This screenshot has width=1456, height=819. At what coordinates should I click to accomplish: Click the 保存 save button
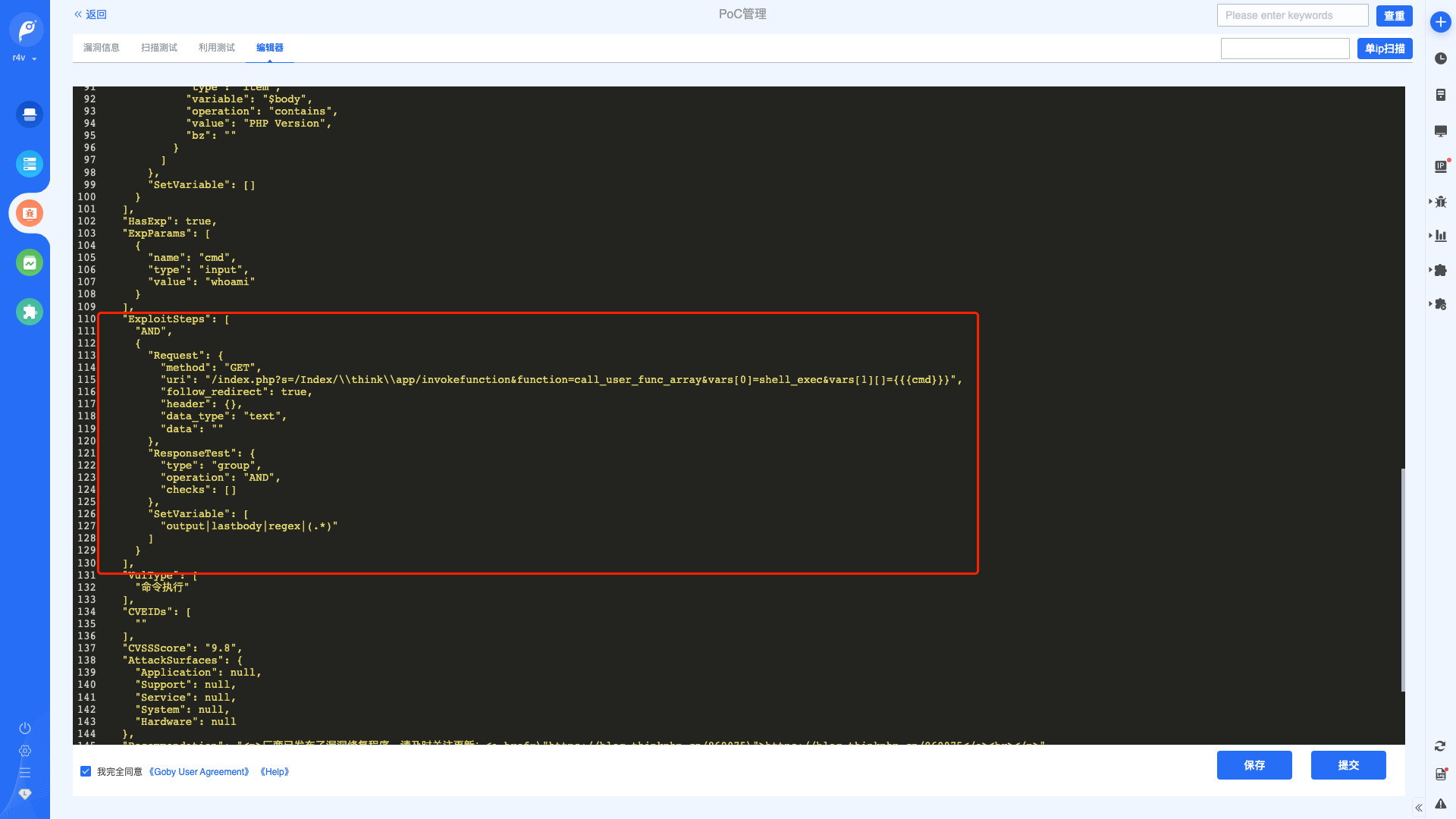(x=1254, y=765)
